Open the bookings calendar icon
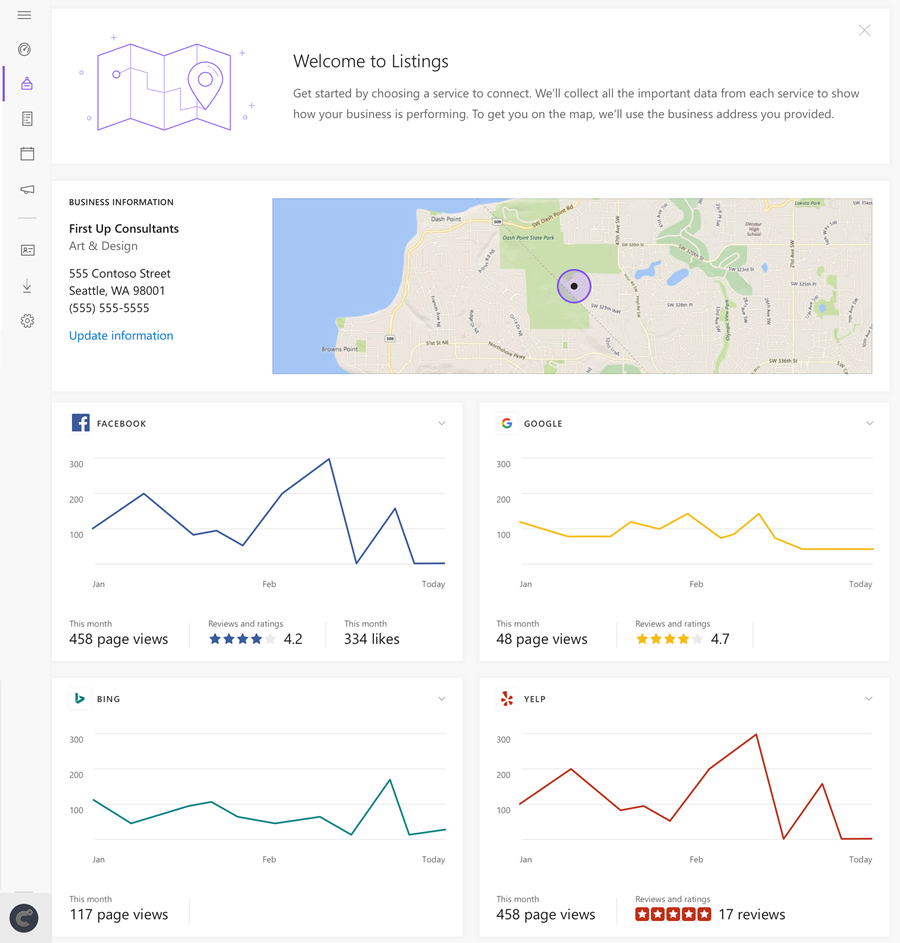Image resolution: width=900 pixels, height=943 pixels. [26, 153]
